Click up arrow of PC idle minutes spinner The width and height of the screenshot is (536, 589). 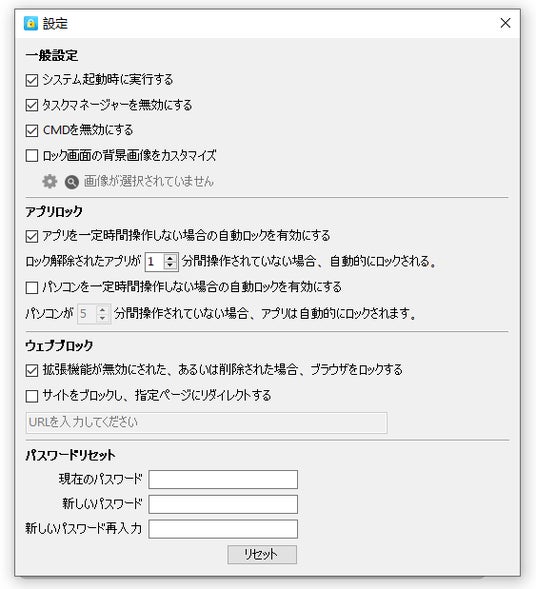(x=103, y=310)
